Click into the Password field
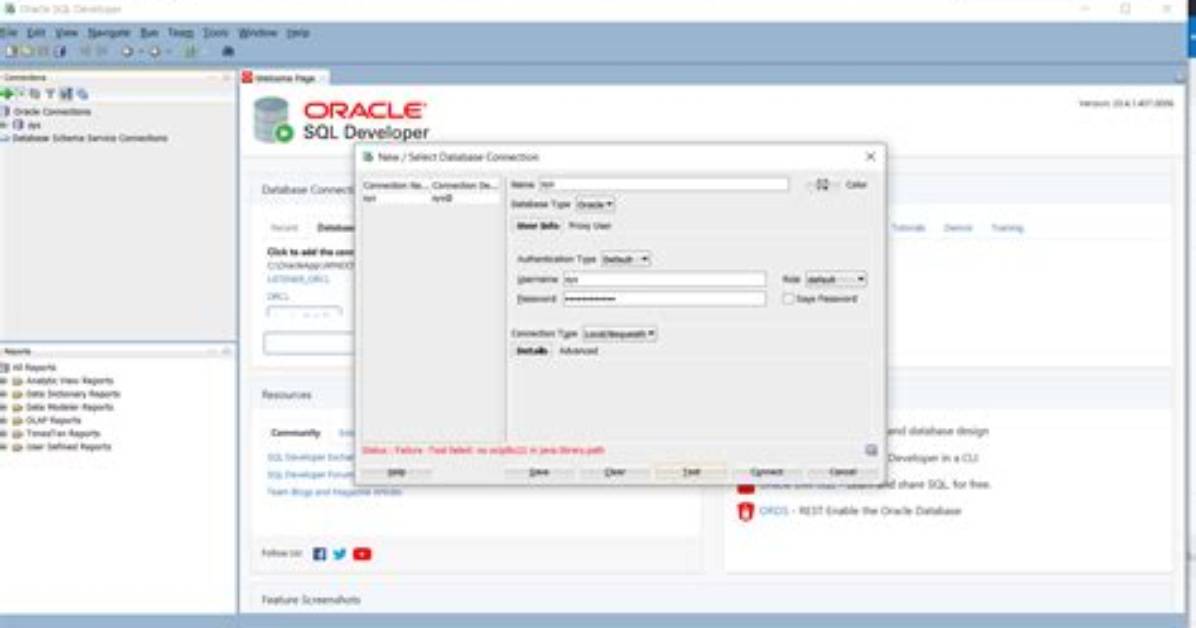 click(664, 299)
